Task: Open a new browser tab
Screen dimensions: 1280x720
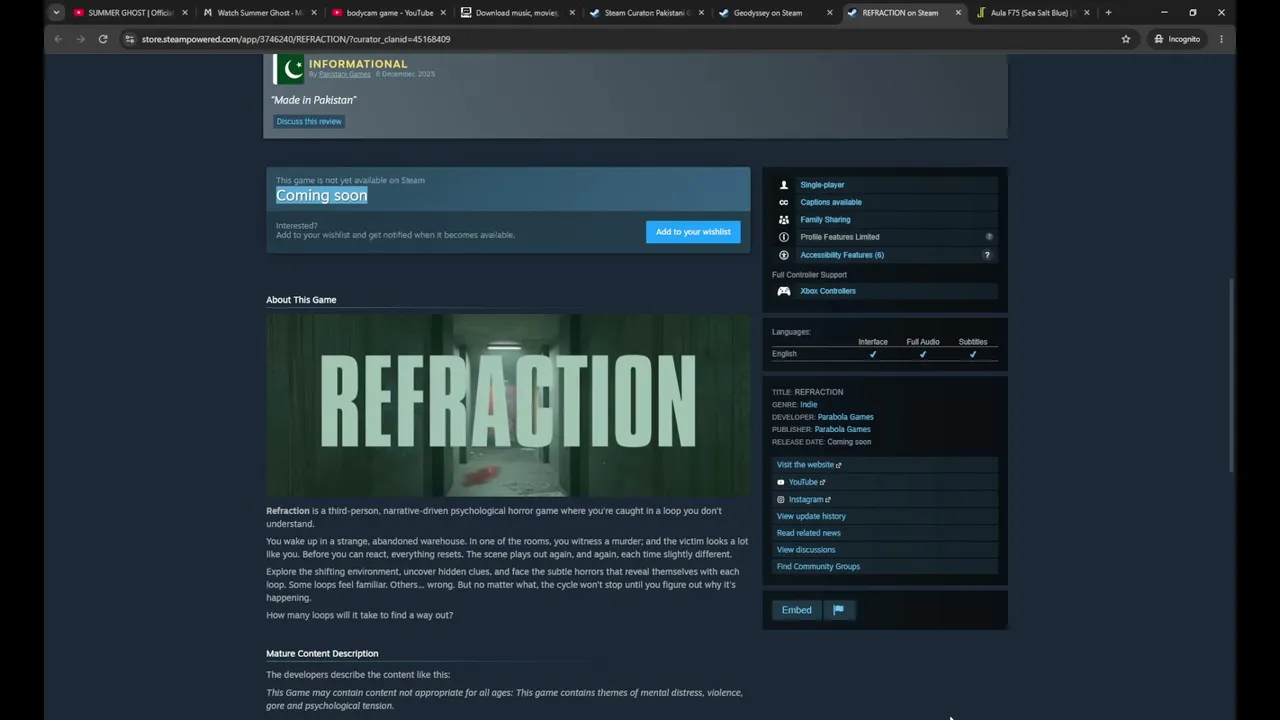Action: 1108,13
